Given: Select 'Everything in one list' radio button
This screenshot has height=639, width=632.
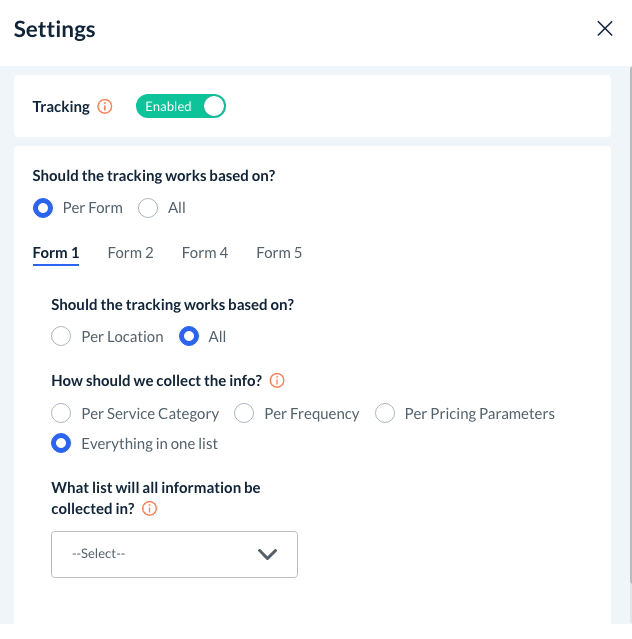Looking at the screenshot, I should [62, 443].
